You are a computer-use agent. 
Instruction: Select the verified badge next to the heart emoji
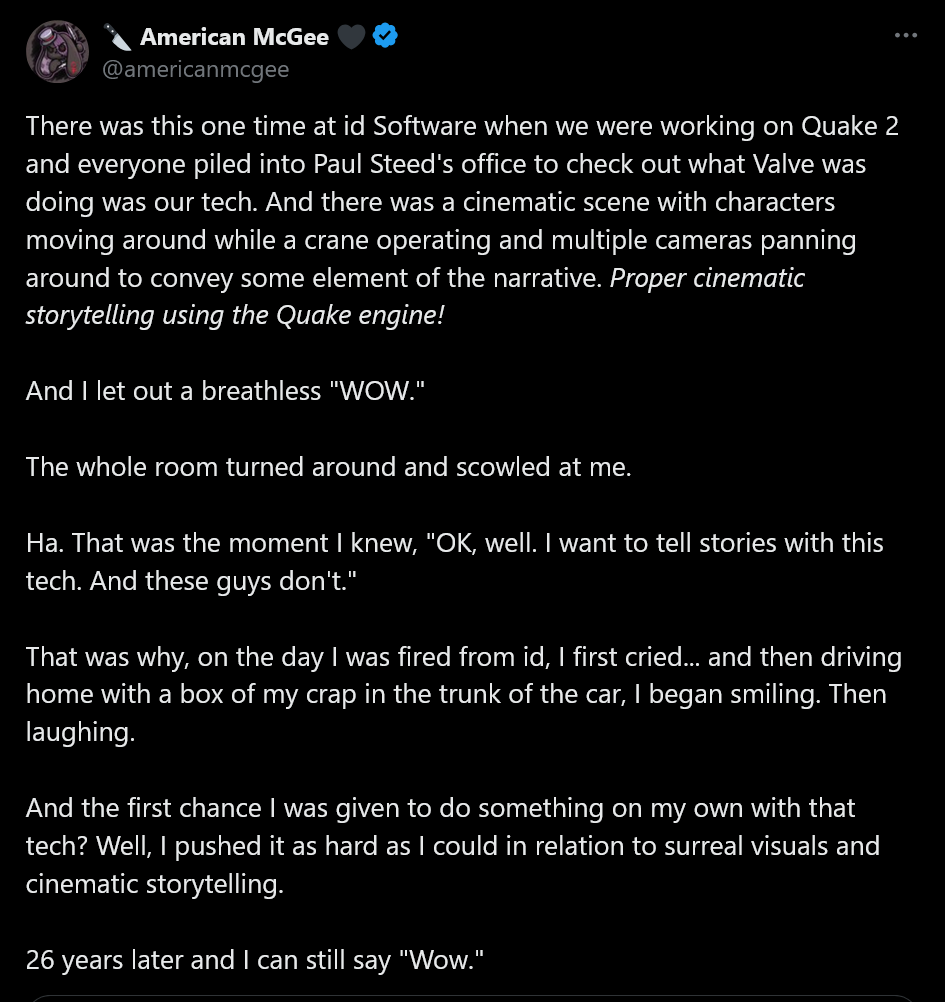[x=384, y=34]
